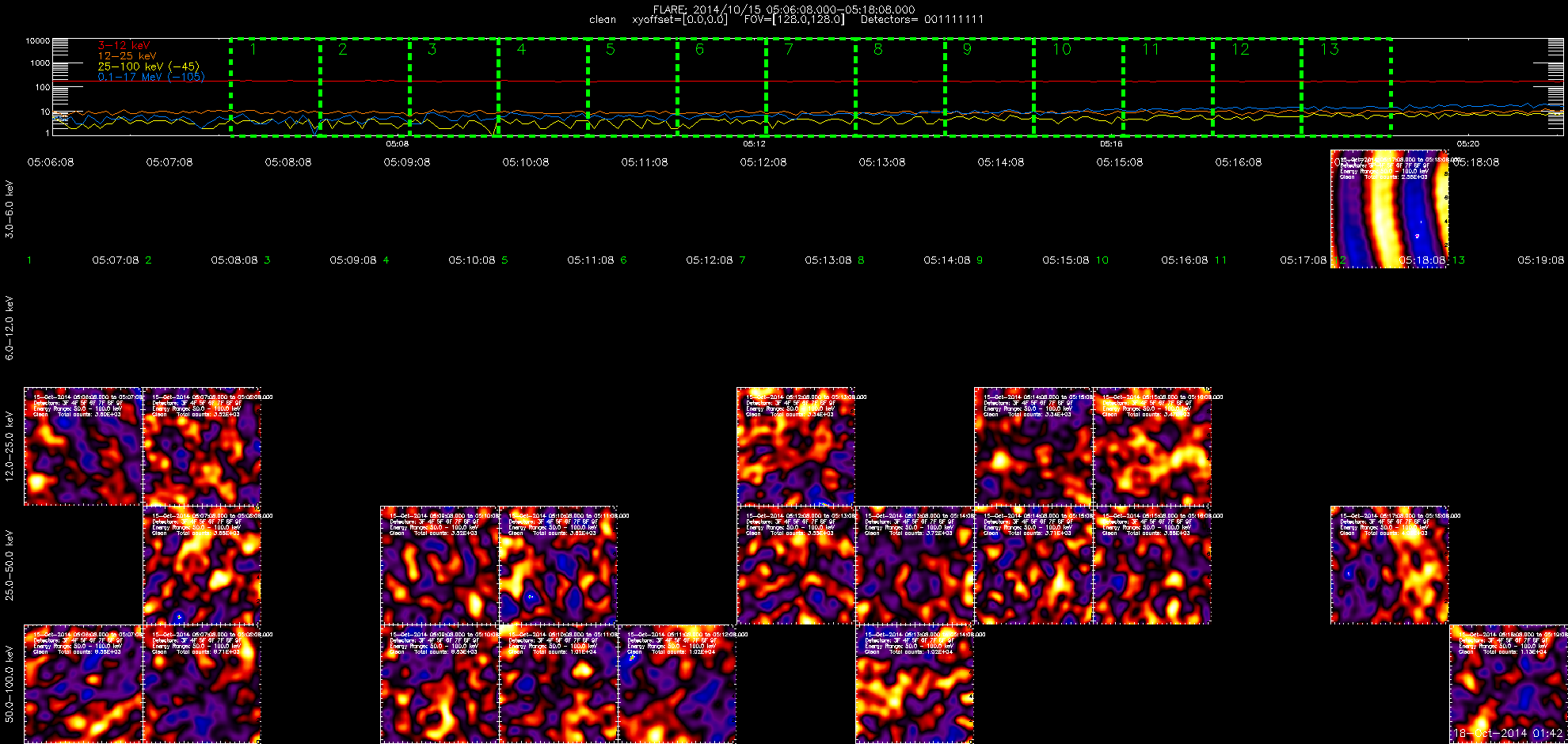Select interval number 2 in the light curve

pos(365,87)
